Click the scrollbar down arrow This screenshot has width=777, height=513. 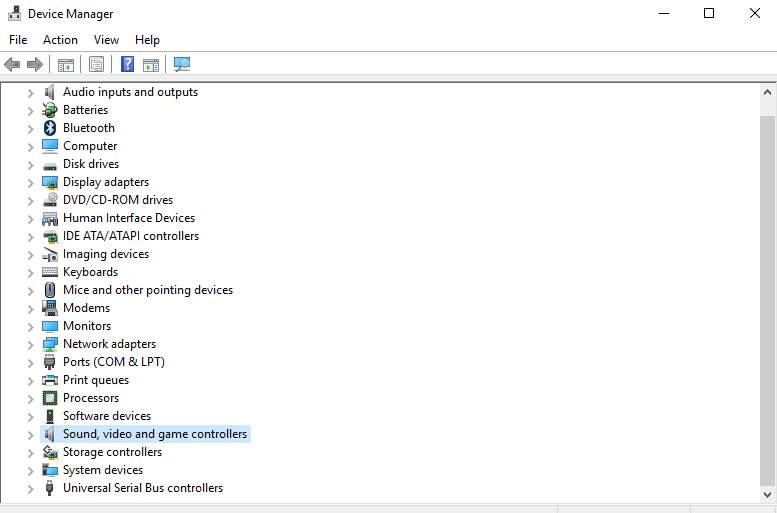768,494
